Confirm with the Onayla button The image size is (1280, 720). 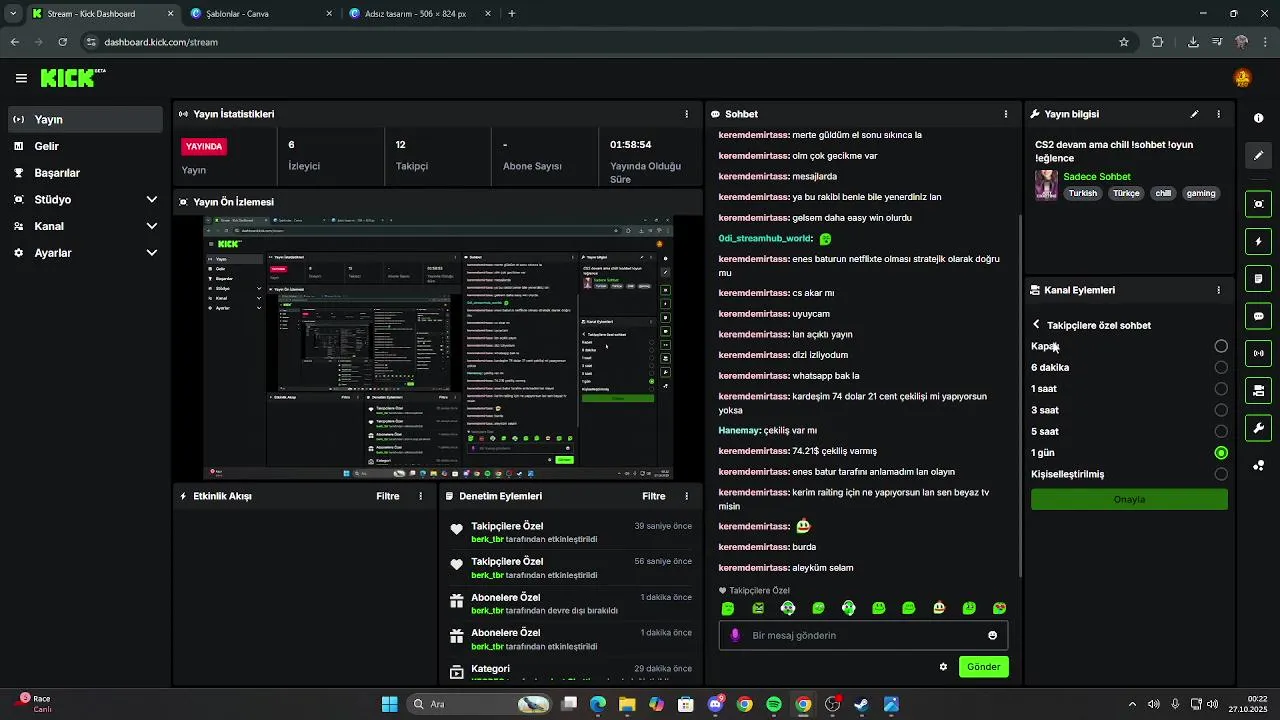click(x=1129, y=499)
